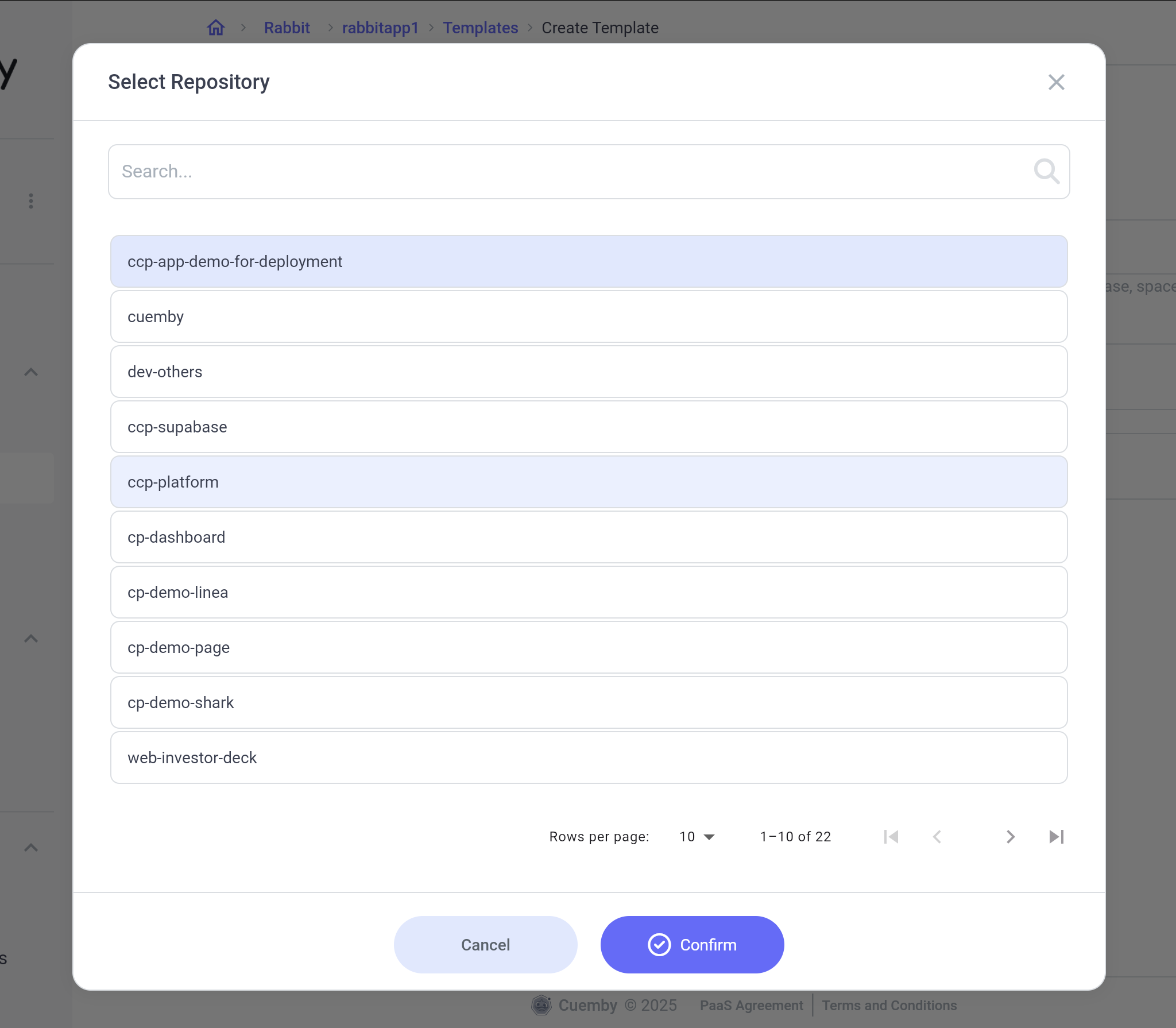
Task: Jump to the last page of results
Action: pos(1055,837)
